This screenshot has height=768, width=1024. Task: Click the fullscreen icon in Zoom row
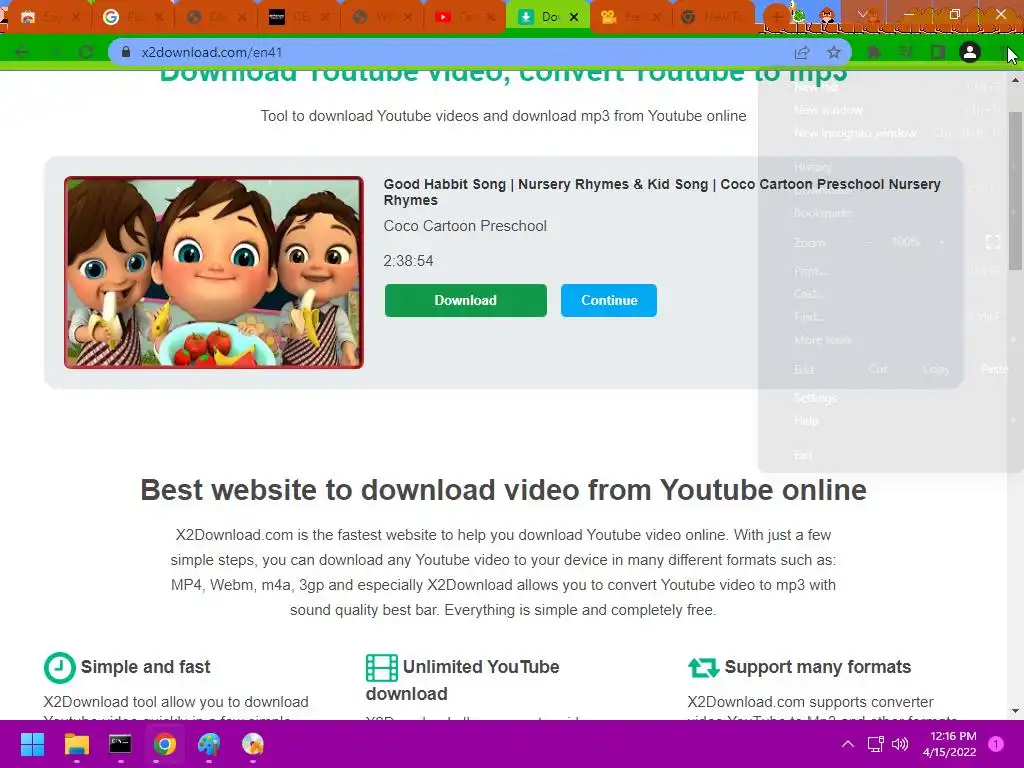(993, 243)
